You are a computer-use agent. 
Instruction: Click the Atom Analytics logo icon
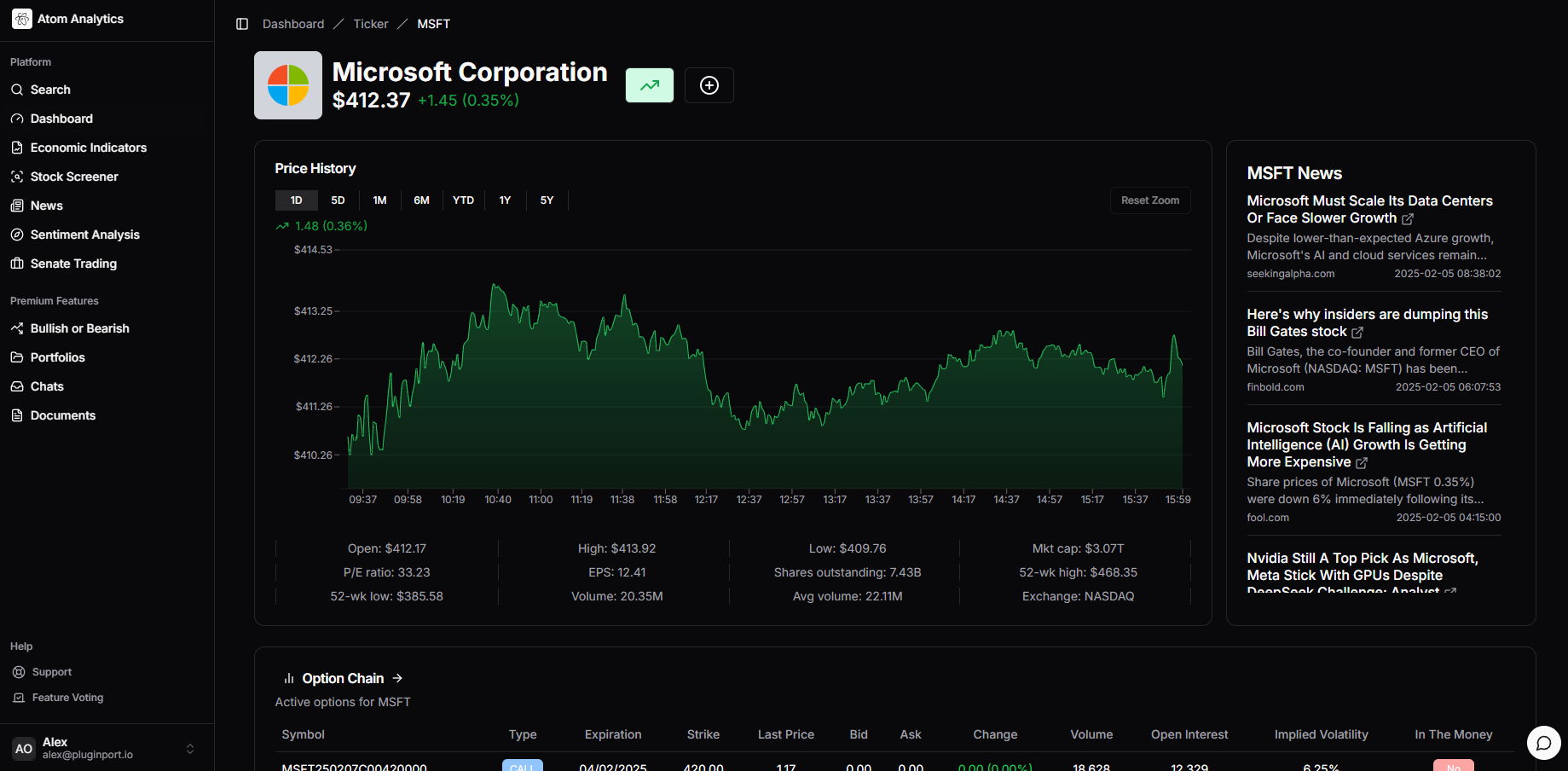(x=22, y=19)
